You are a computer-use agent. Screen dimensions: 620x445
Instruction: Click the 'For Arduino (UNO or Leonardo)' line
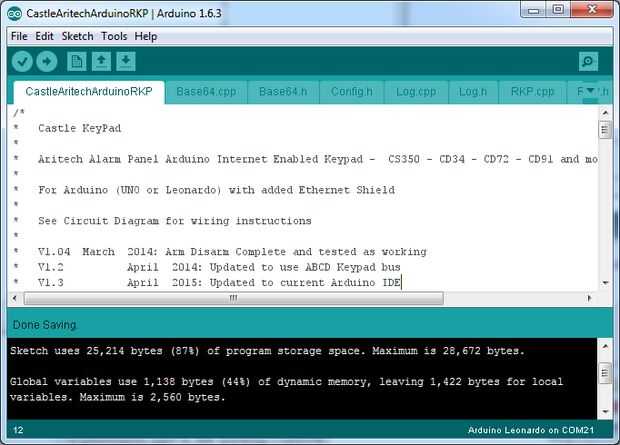216,190
